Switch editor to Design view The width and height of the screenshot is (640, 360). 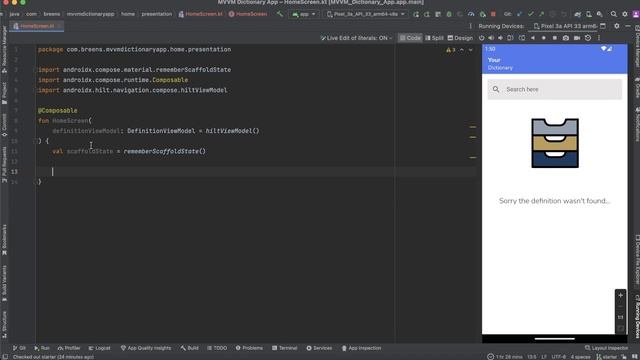460,38
